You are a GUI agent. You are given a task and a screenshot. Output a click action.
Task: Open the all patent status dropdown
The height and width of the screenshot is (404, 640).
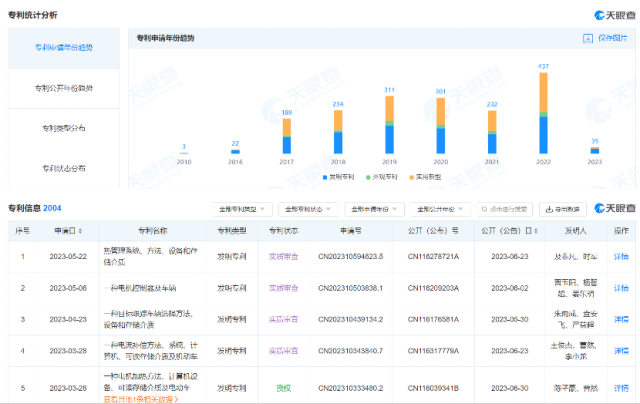click(308, 209)
